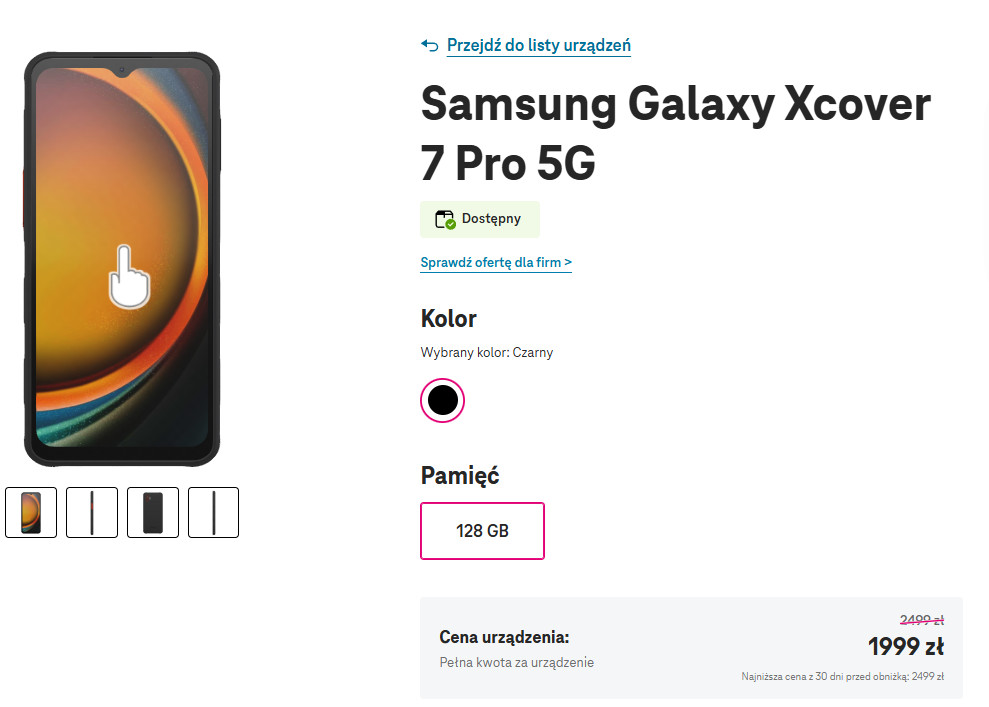
Task: Click the lowest 30-day price note
Action: 842,677
